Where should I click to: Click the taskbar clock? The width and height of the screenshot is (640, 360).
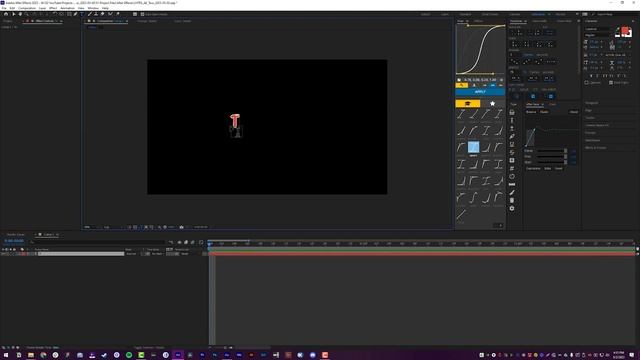coord(618,355)
